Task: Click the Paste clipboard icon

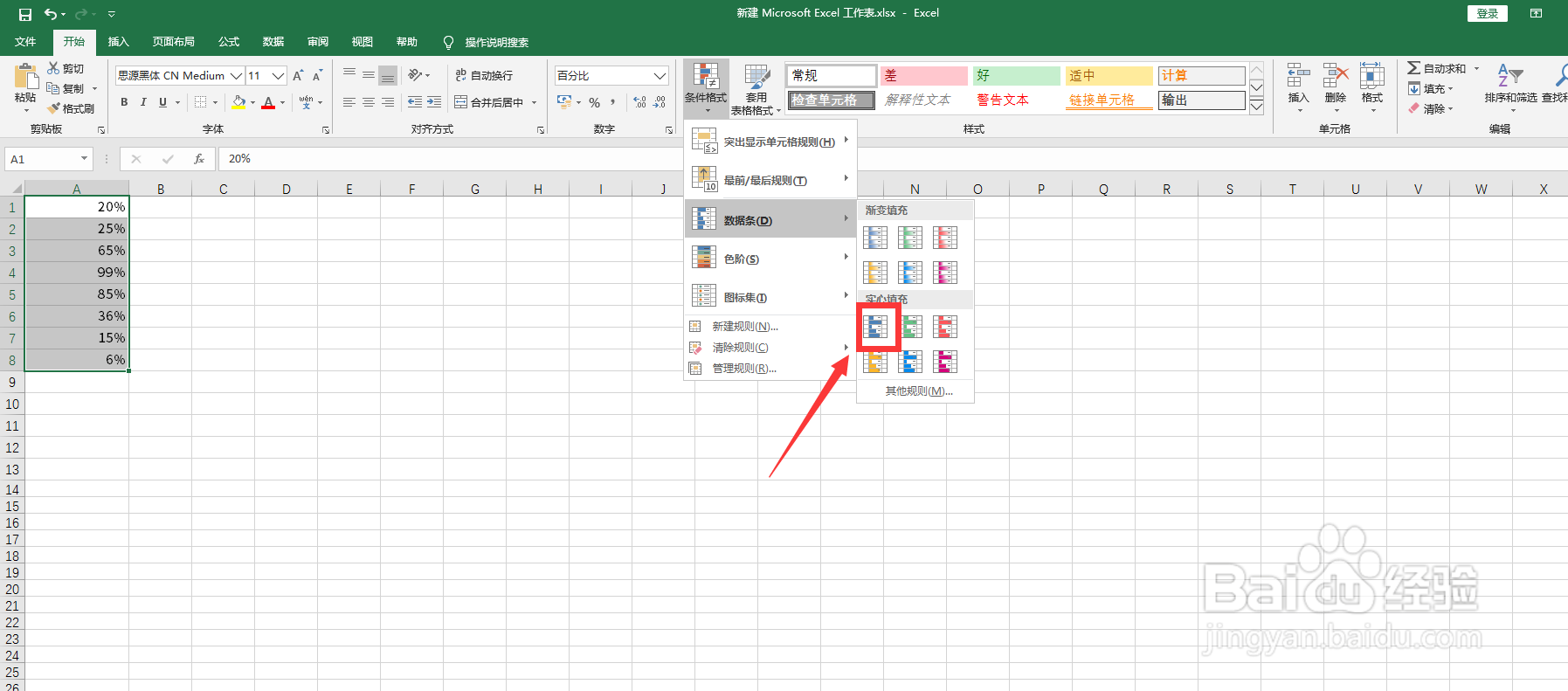Action: (26, 77)
